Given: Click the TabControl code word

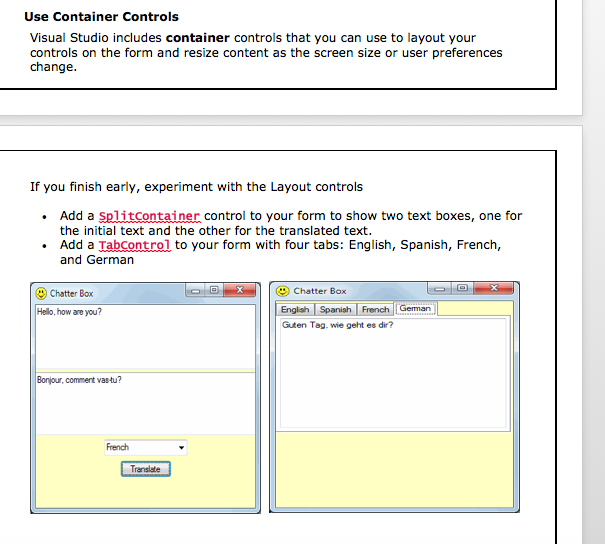Looking at the screenshot, I should 134,245.
